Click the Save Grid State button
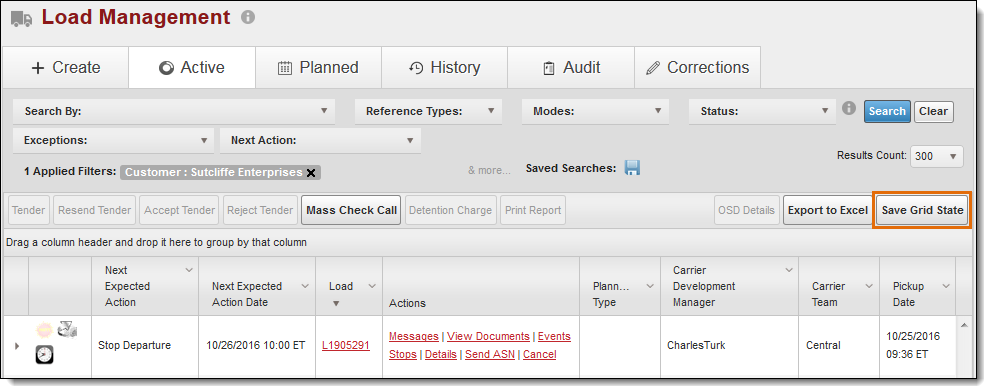 pyautogui.click(x=922, y=210)
